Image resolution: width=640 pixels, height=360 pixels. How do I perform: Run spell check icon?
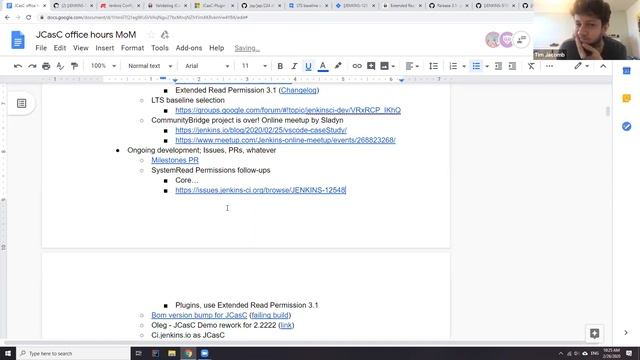pyautogui.click(x=60, y=66)
